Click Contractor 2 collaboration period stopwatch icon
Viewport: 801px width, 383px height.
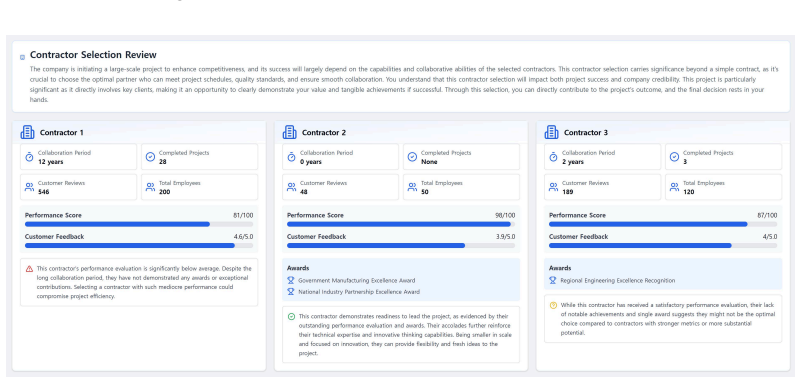291,157
